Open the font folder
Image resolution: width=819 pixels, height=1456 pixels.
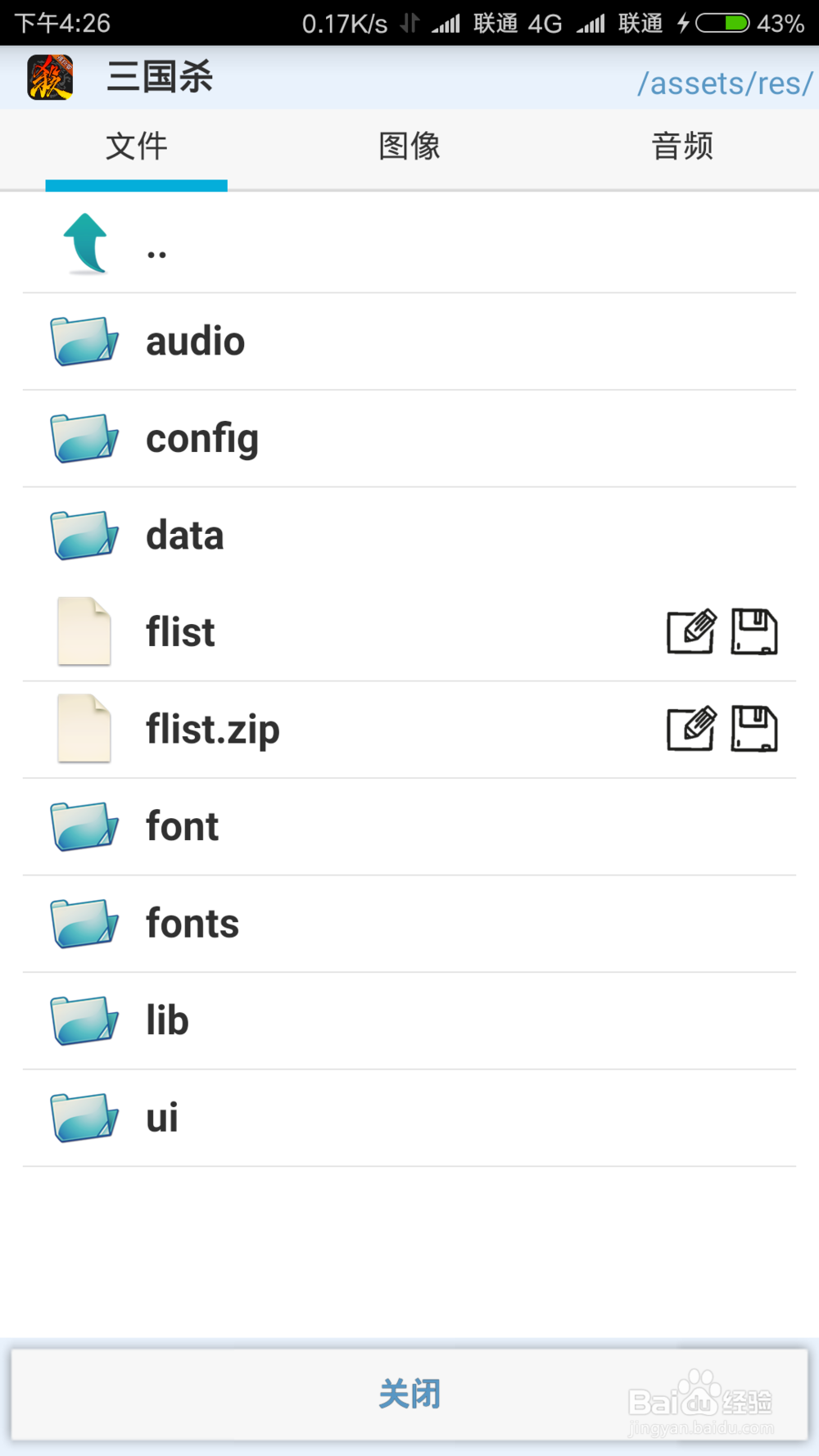coord(409,826)
